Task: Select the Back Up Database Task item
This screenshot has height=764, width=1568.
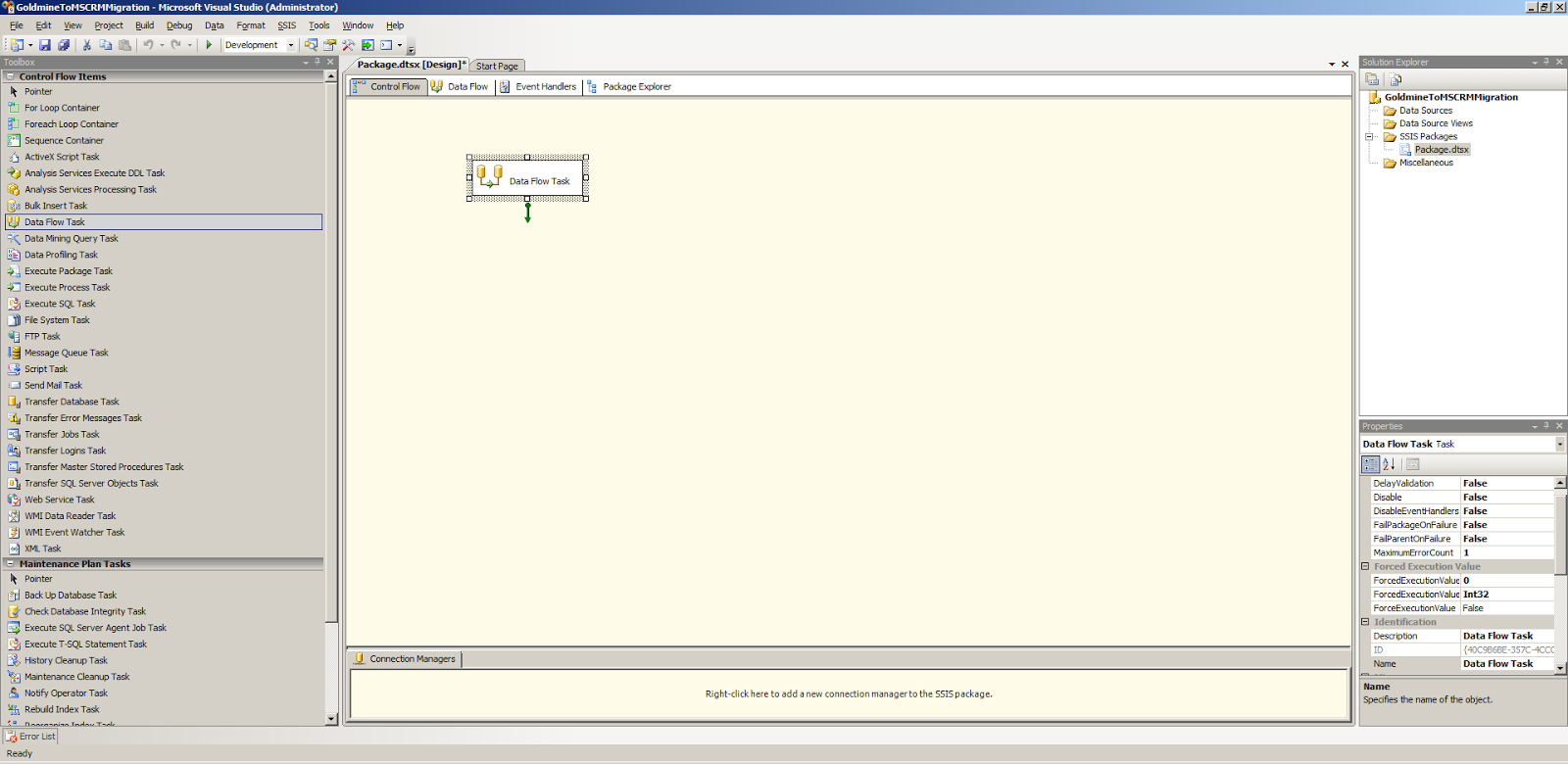Action: 164,596
